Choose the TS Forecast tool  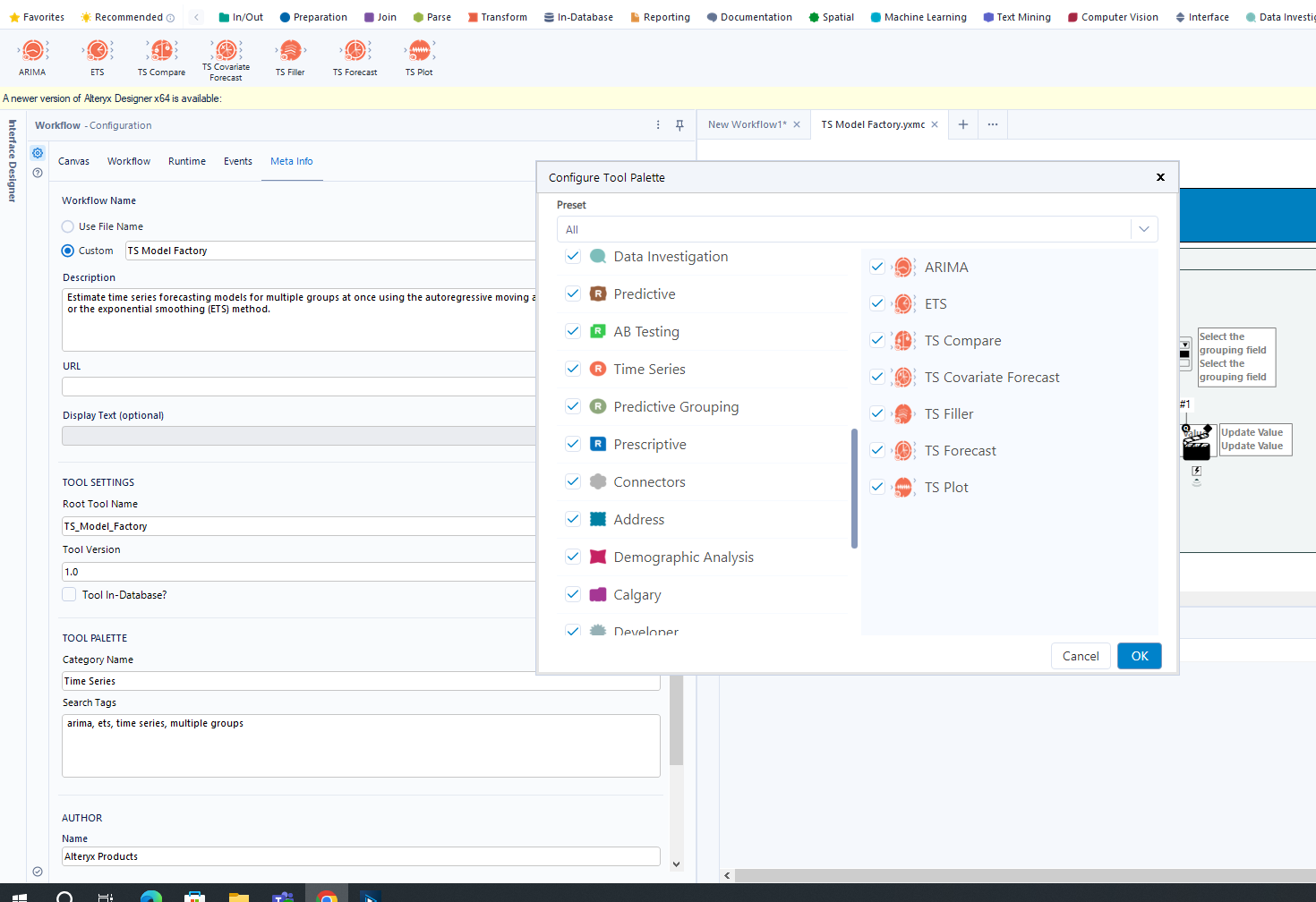point(355,51)
